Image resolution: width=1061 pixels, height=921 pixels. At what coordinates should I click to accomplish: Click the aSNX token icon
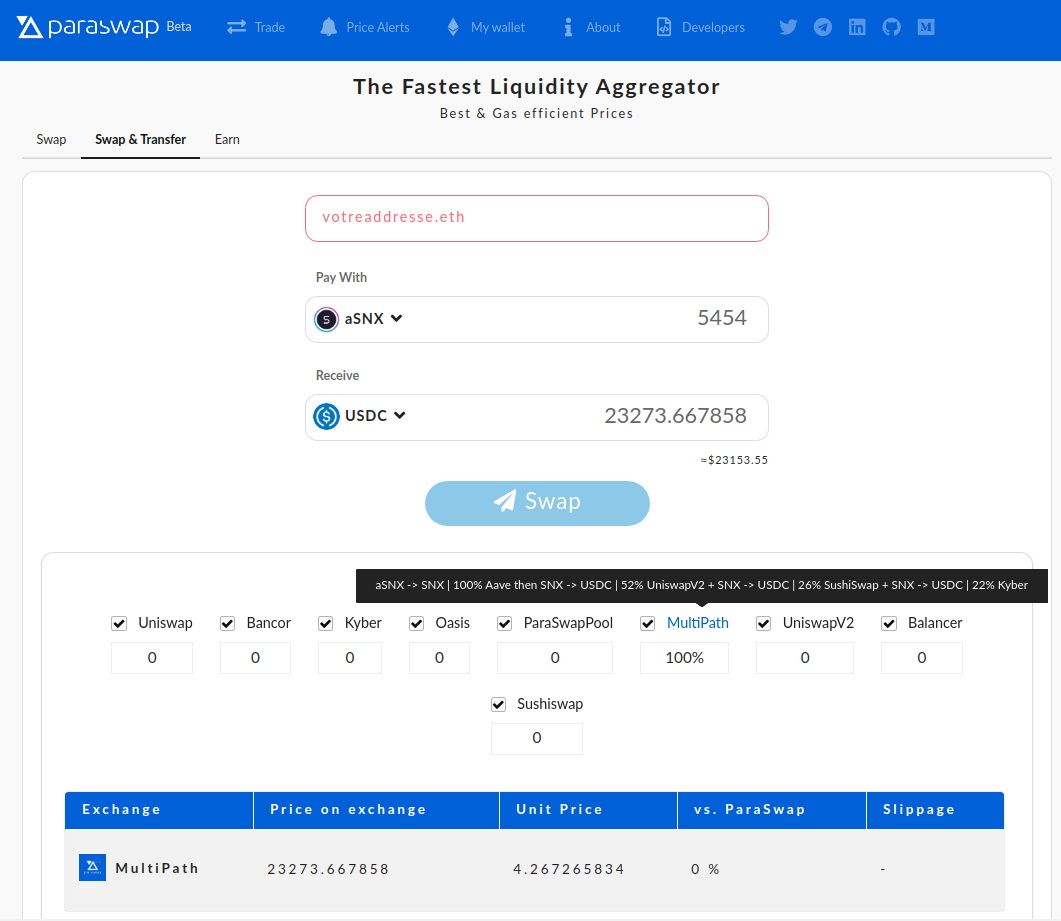(x=326, y=319)
